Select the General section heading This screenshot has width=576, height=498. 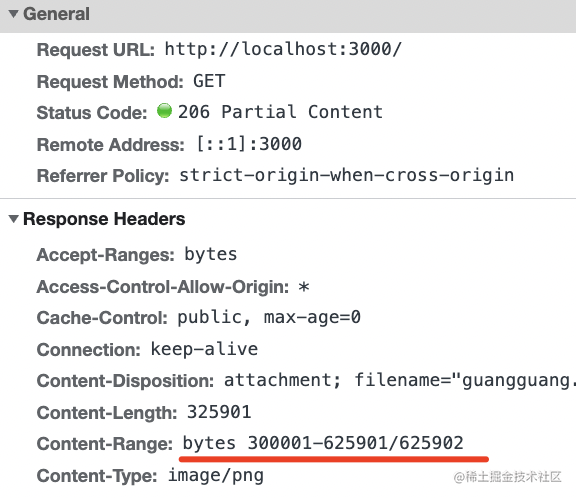pos(56,14)
